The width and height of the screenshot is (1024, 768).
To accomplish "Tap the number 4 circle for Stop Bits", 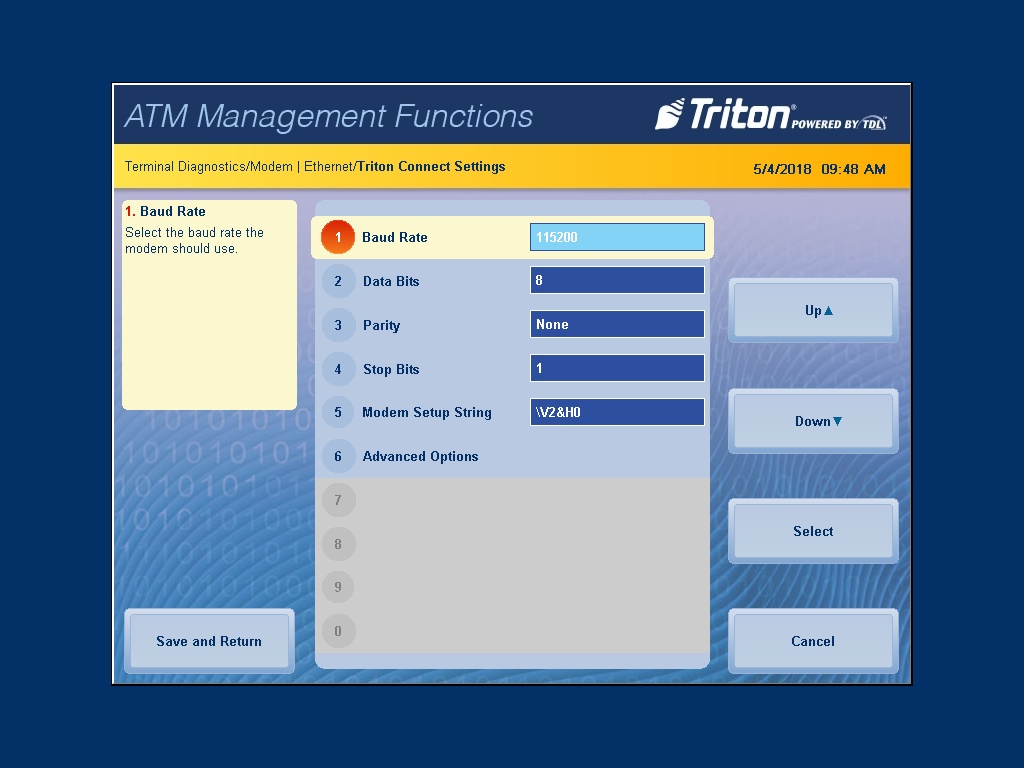I will 338,369.
